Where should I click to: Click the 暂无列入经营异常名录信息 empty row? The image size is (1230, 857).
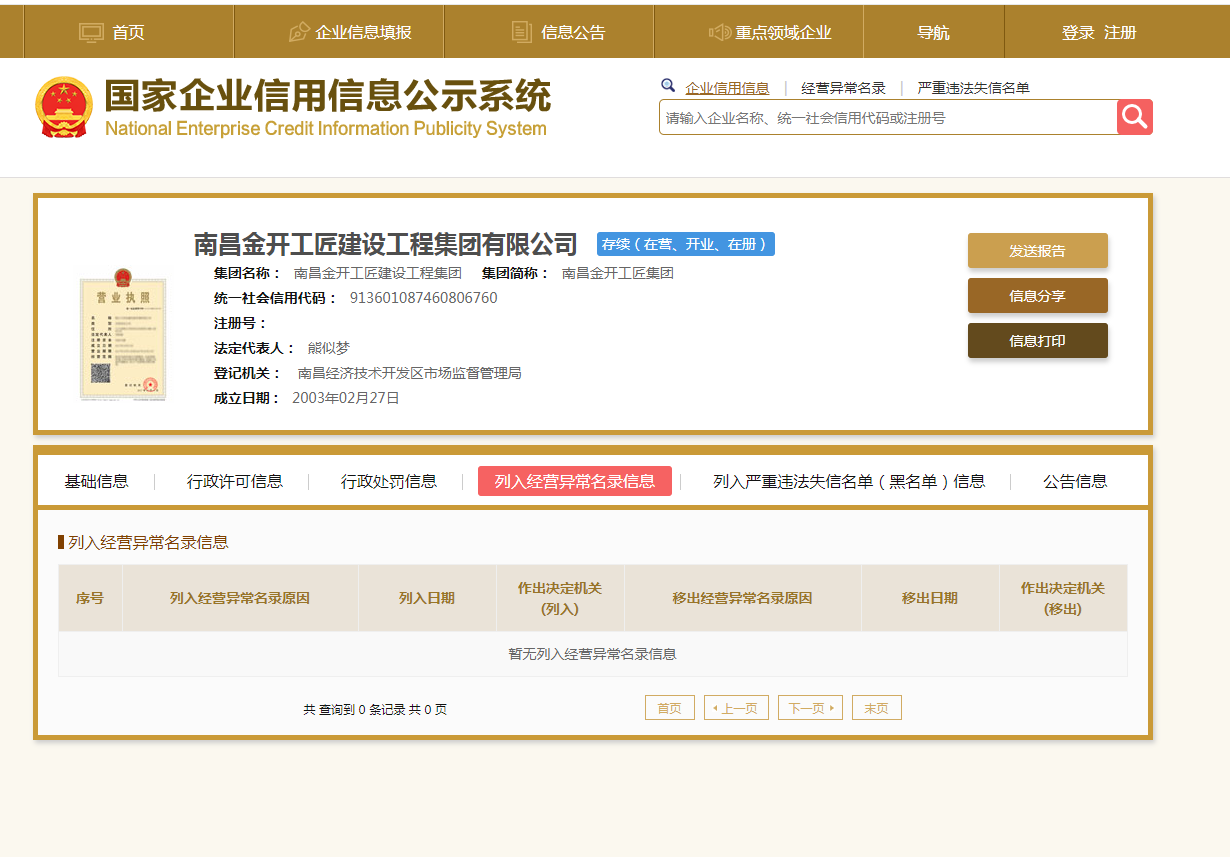pyautogui.click(x=593, y=654)
